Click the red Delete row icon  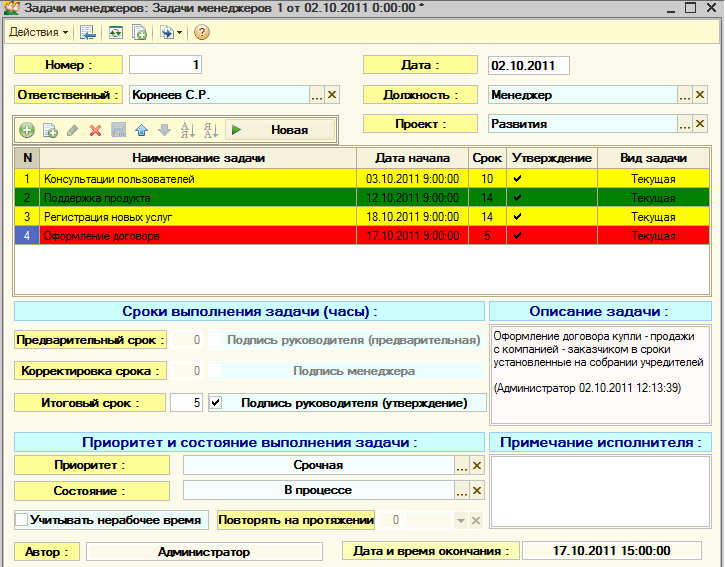click(x=96, y=130)
